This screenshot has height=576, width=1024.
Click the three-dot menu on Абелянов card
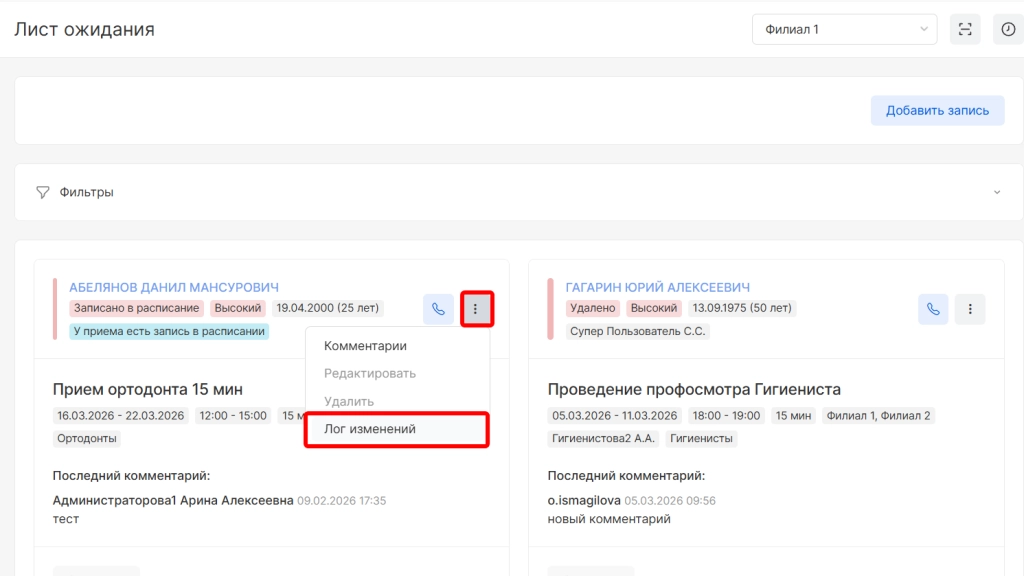[475, 309]
